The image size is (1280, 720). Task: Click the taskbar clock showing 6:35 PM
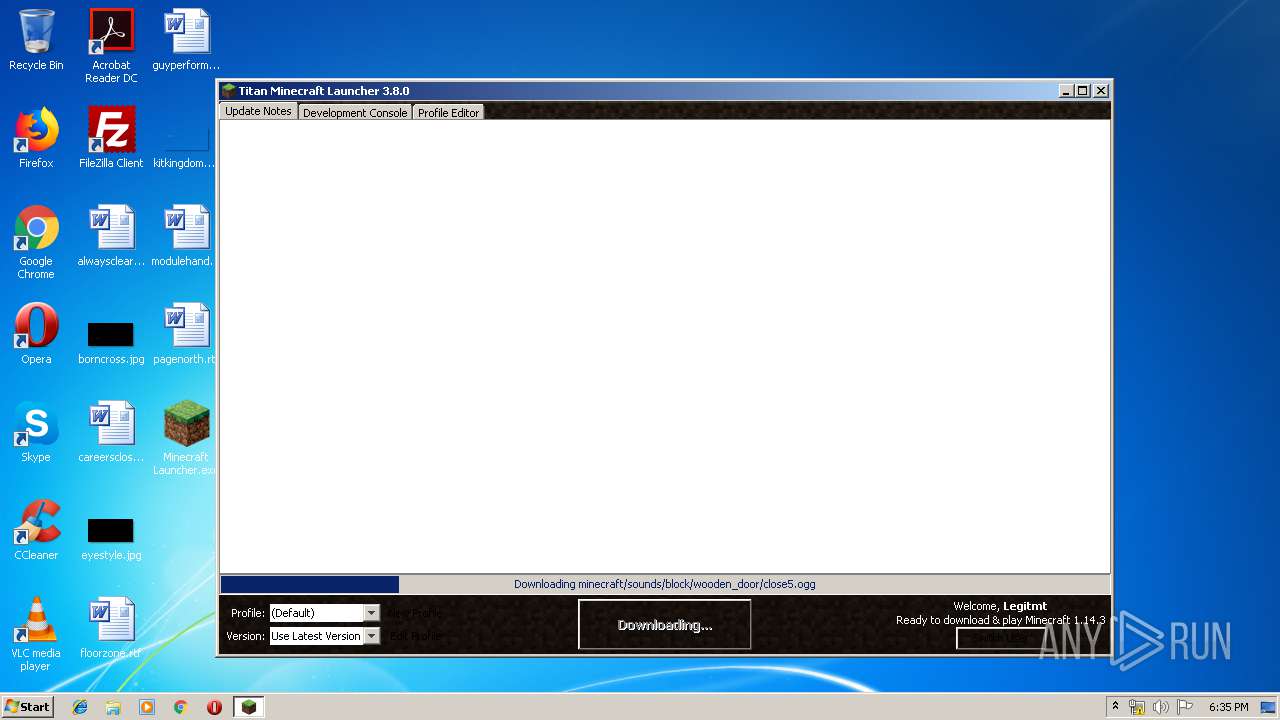(1228, 707)
